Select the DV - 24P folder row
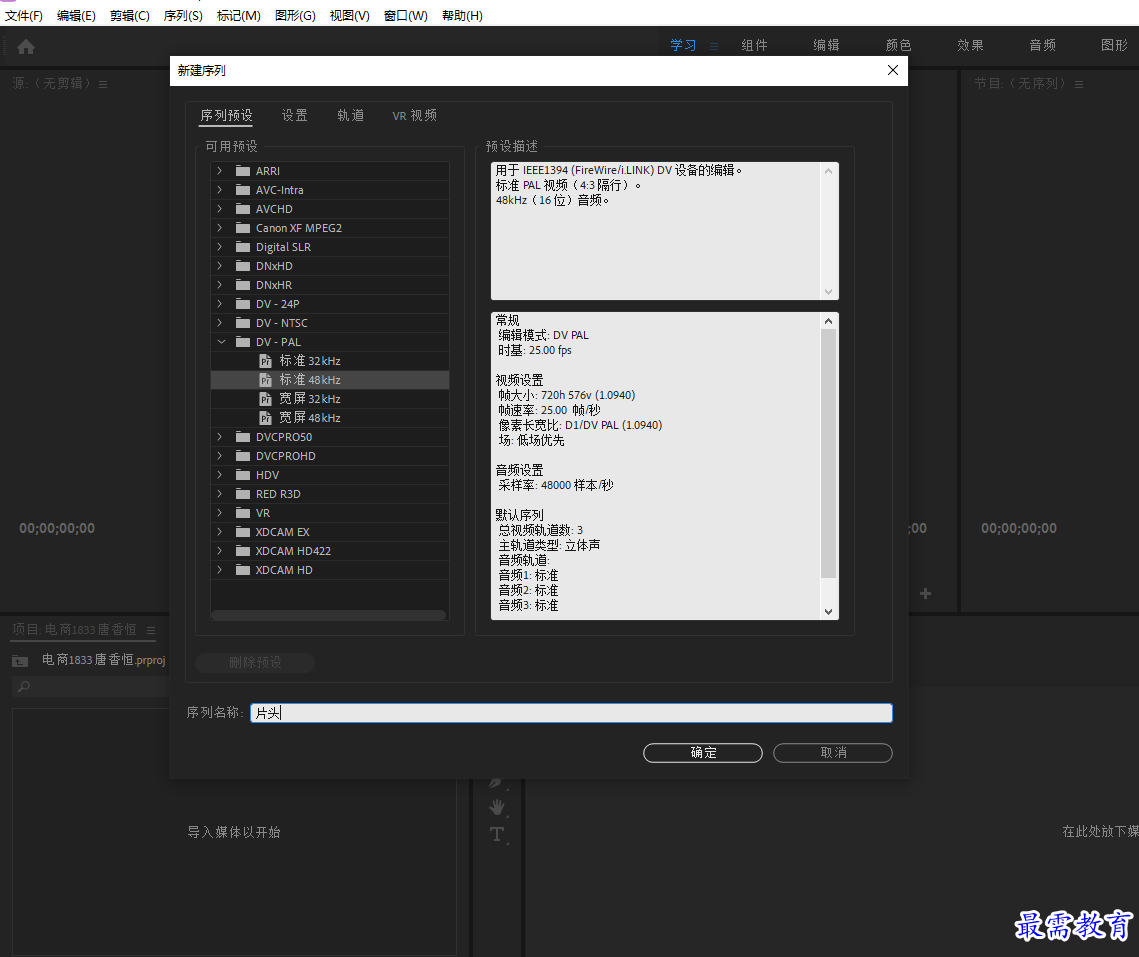 (330, 304)
